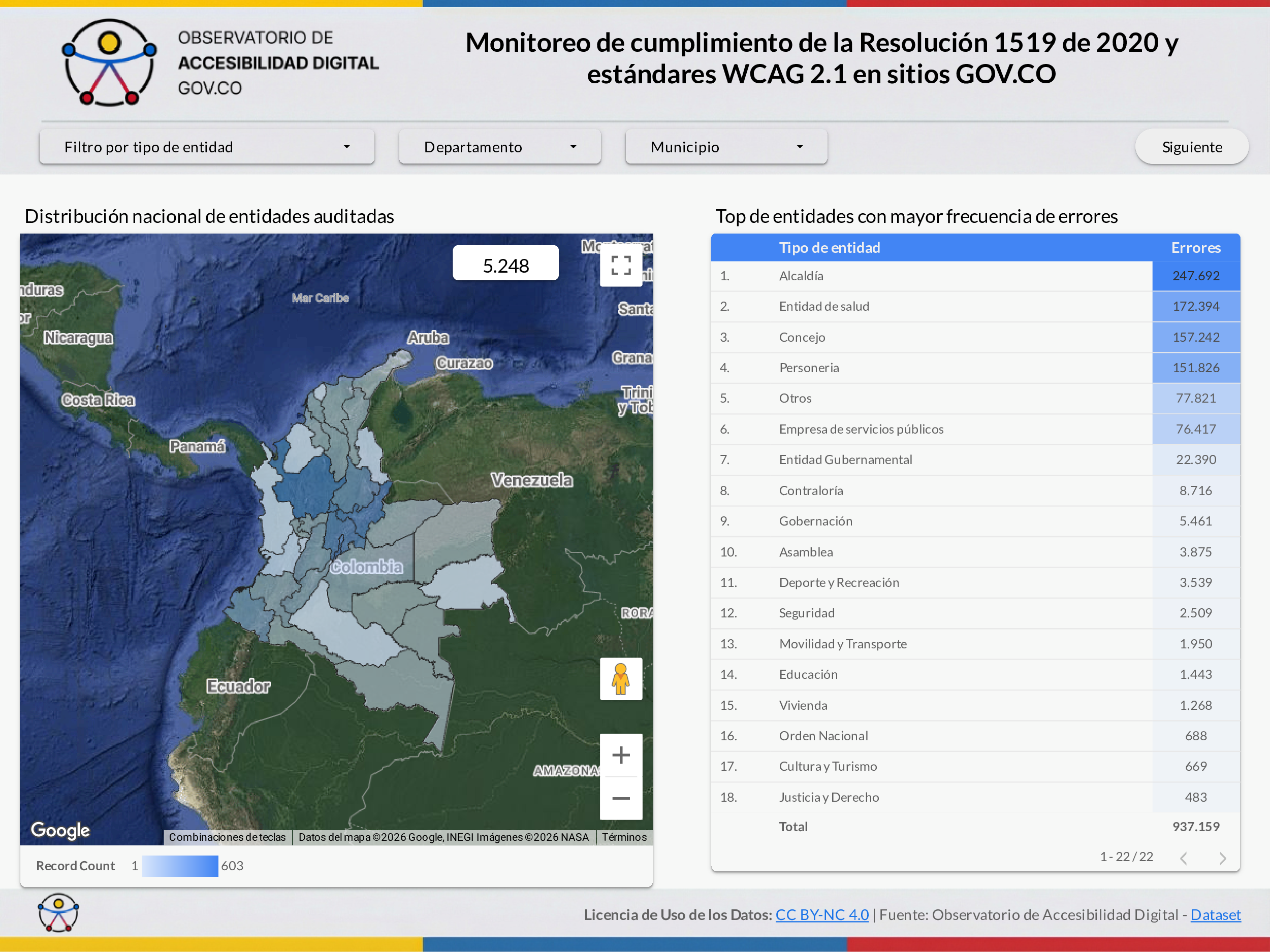Zoom out the map with minus button
This screenshot has width=1270, height=952.
(621, 798)
